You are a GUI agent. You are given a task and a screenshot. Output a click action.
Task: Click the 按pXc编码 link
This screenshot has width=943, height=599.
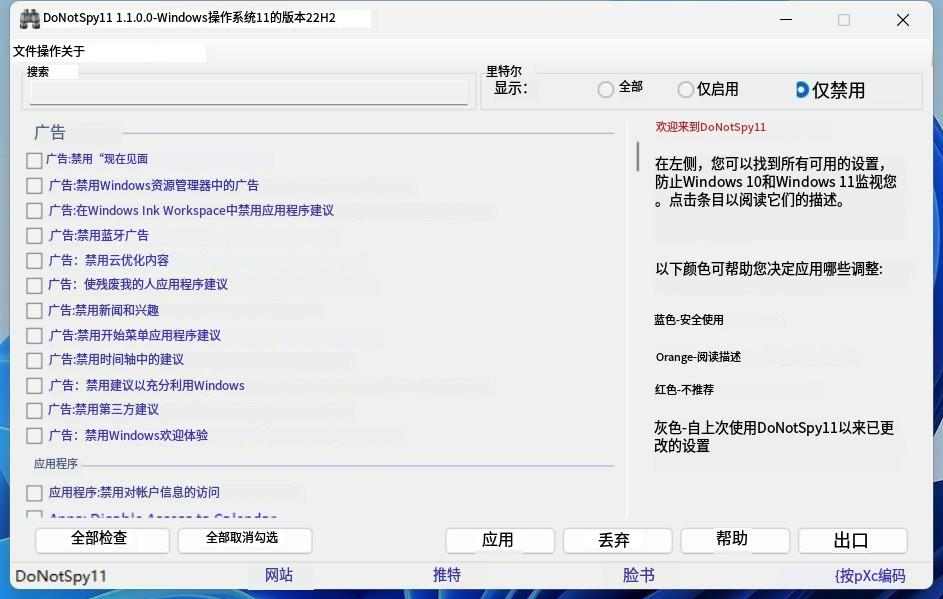(x=870, y=576)
